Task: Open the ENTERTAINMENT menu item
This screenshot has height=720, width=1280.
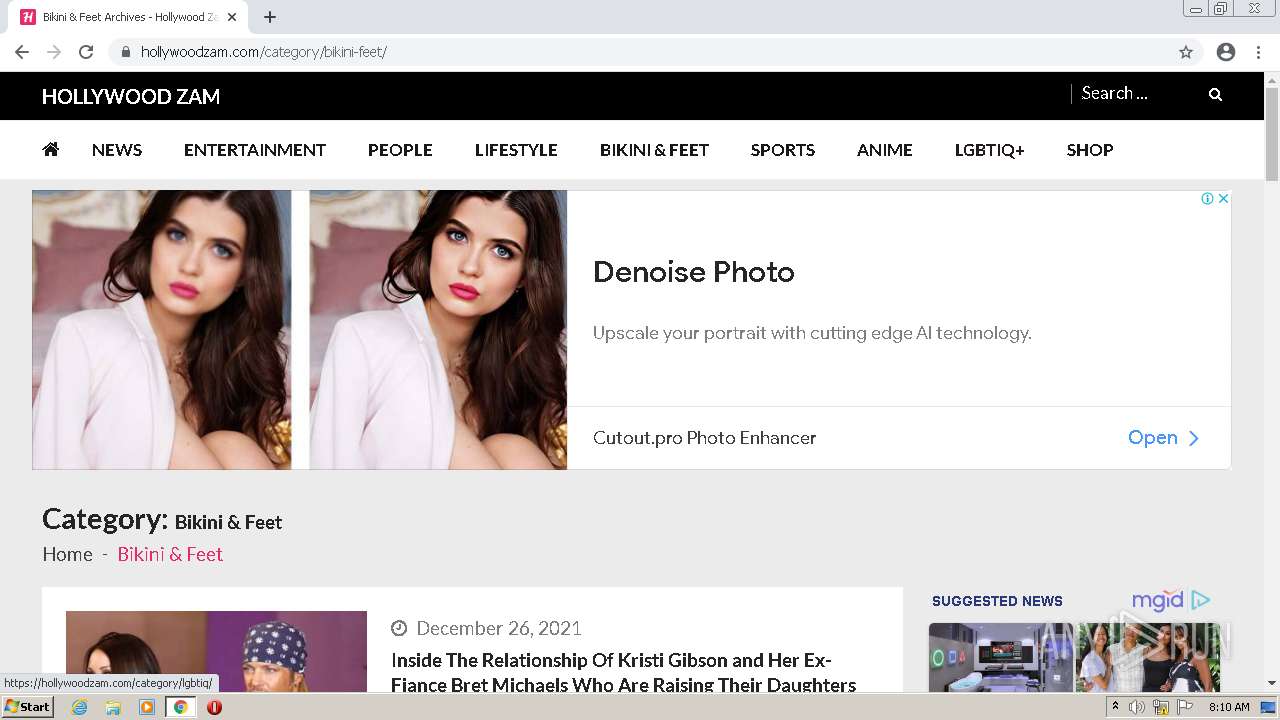Action: point(255,150)
